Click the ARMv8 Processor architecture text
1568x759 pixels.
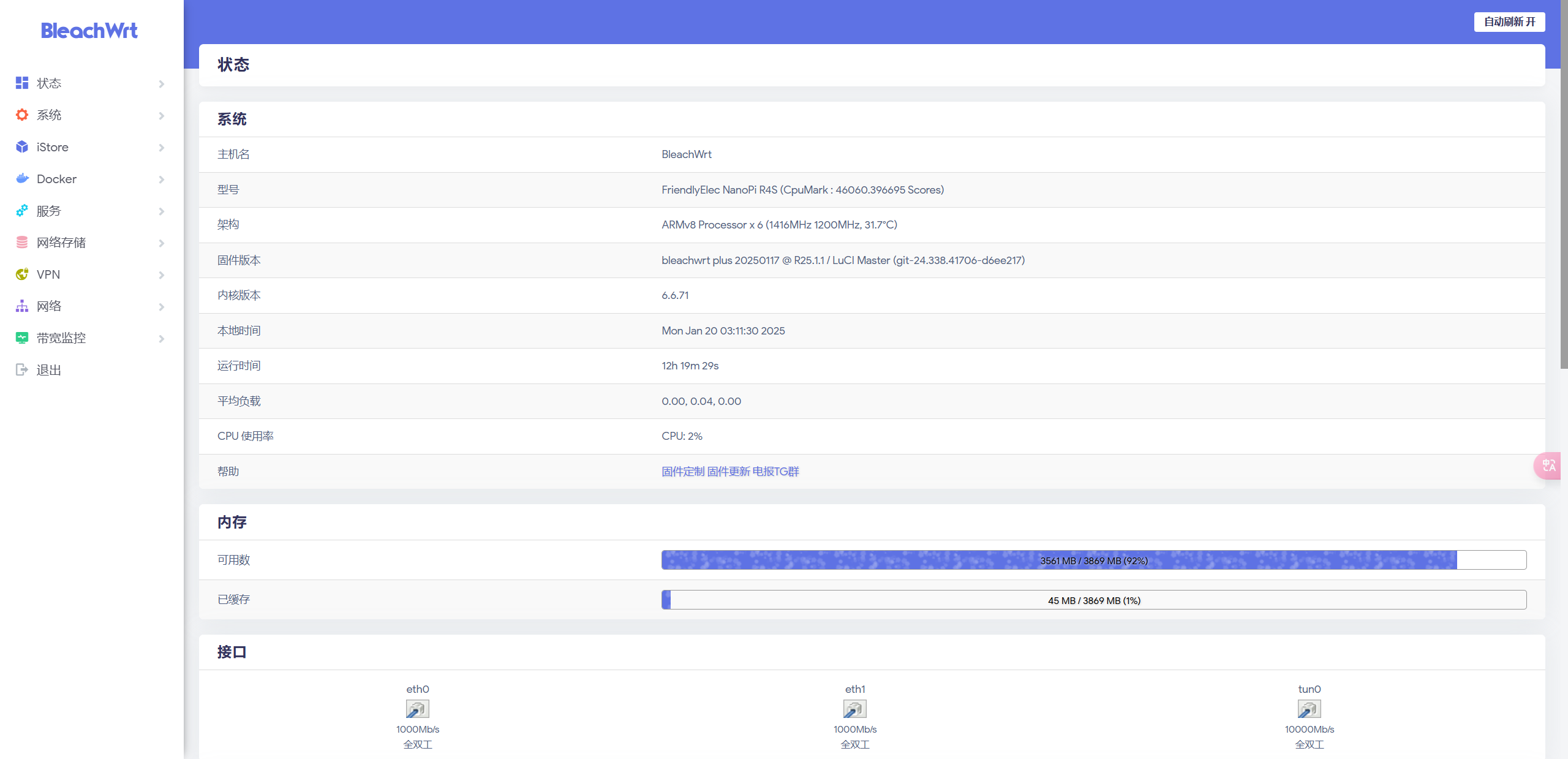tap(779, 225)
